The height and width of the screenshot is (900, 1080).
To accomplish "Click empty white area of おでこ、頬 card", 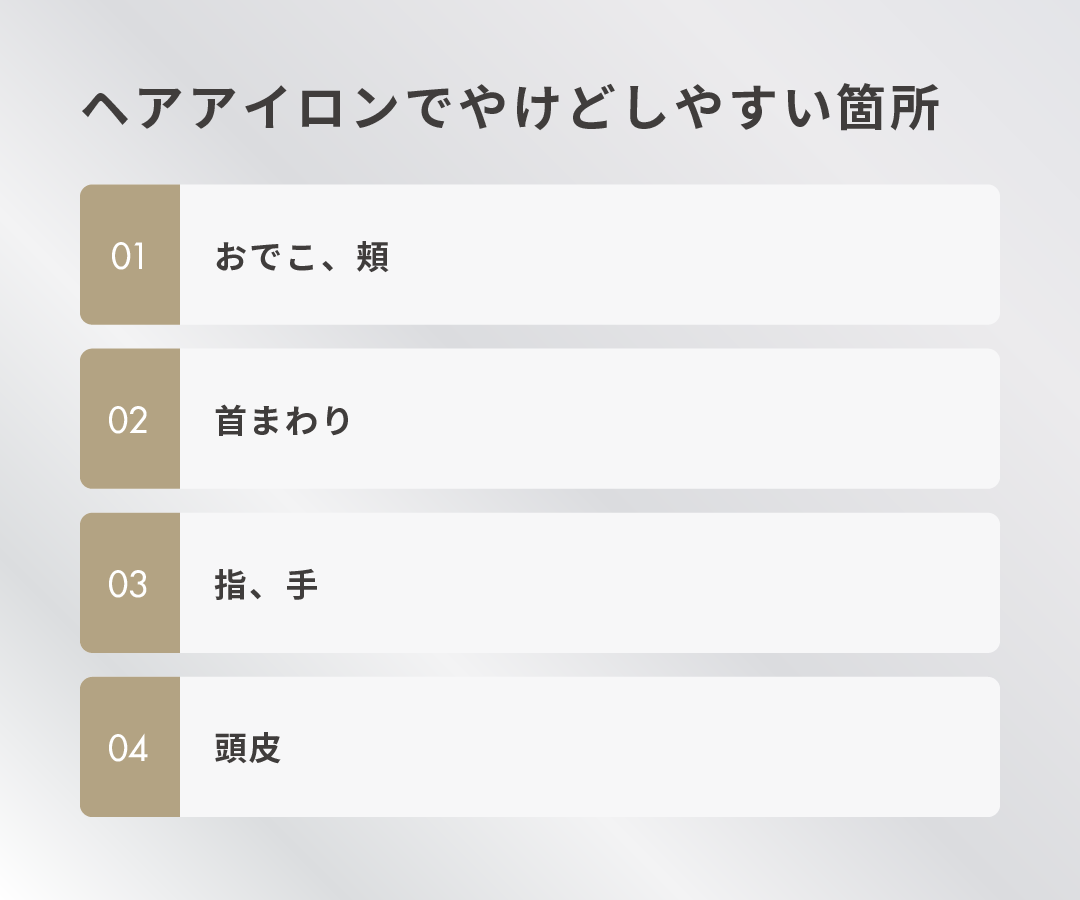I will (x=700, y=255).
